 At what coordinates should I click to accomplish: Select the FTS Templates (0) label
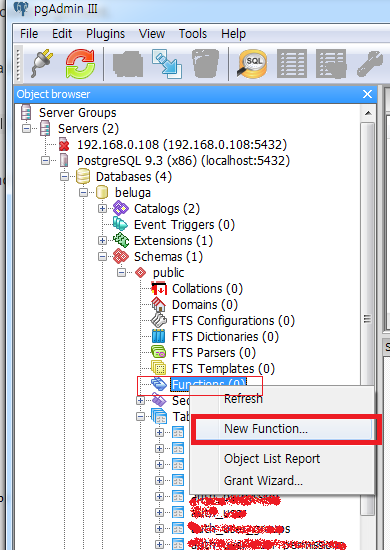click(223, 368)
